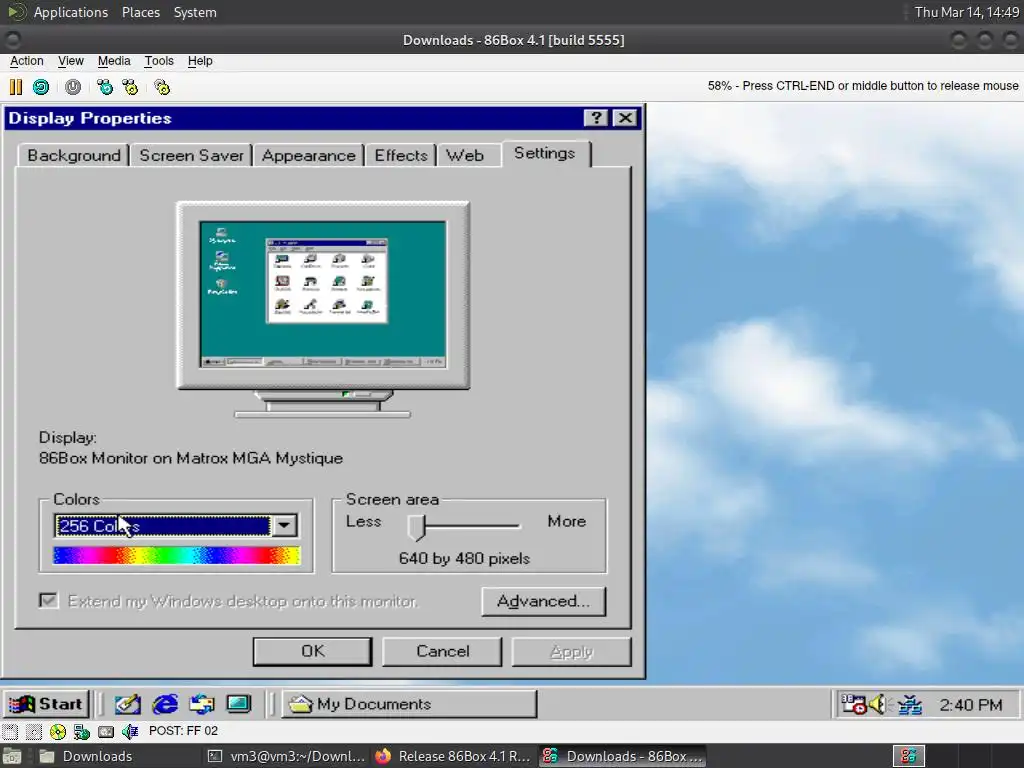
Task: Open the host System menu
Action: (x=195, y=12)
